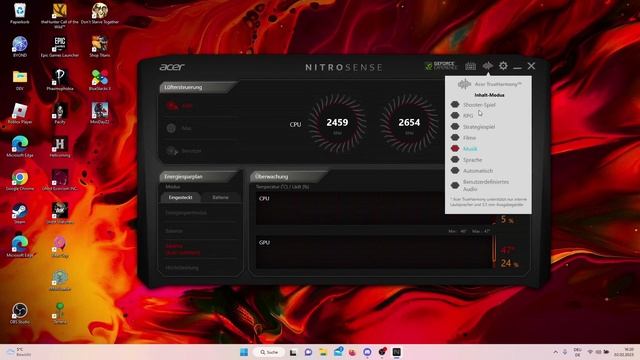
Task: Open the DEU language indicator
Action: (578, 352)
